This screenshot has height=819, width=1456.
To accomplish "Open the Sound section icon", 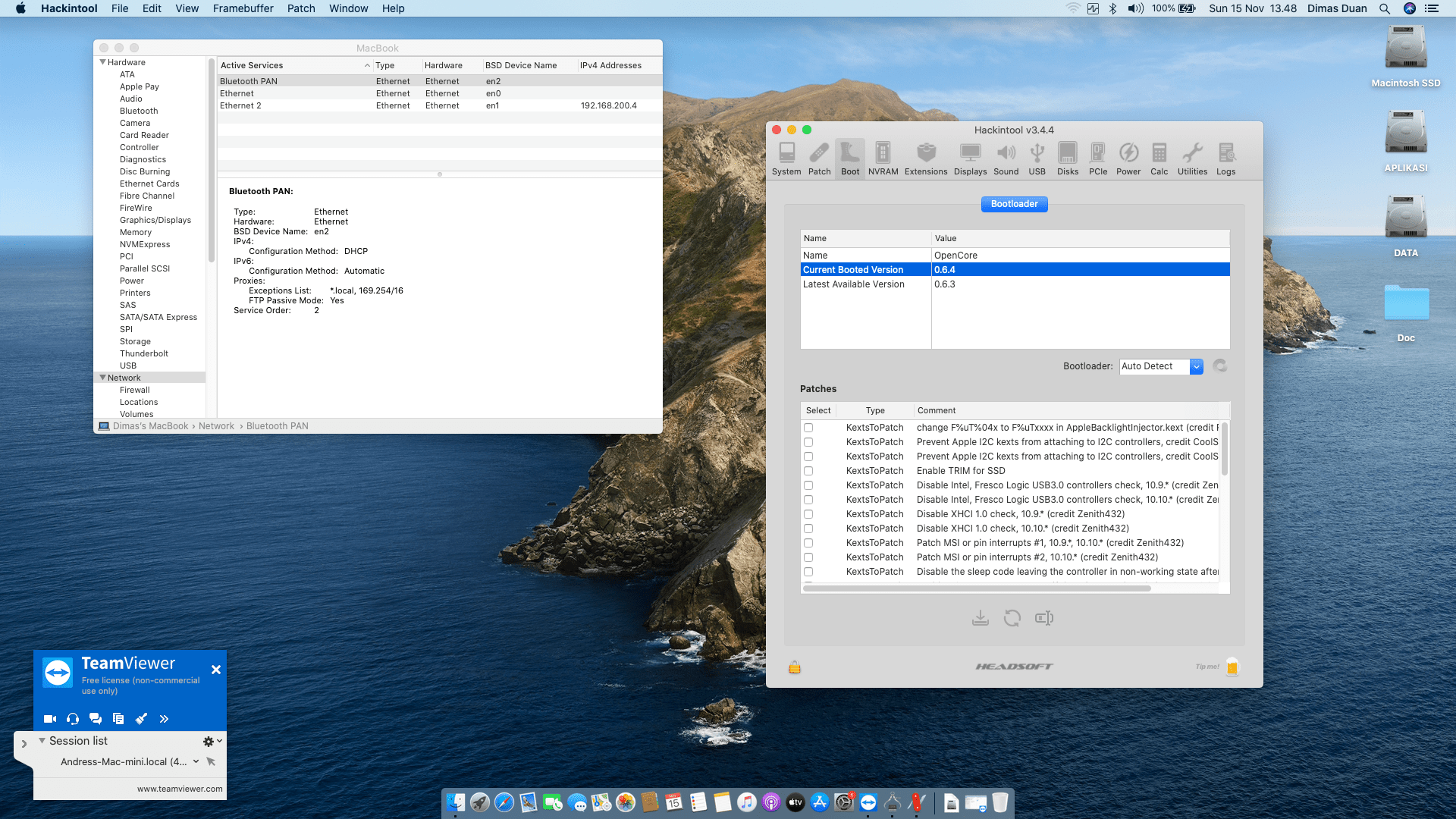I will coord(1006,159).
